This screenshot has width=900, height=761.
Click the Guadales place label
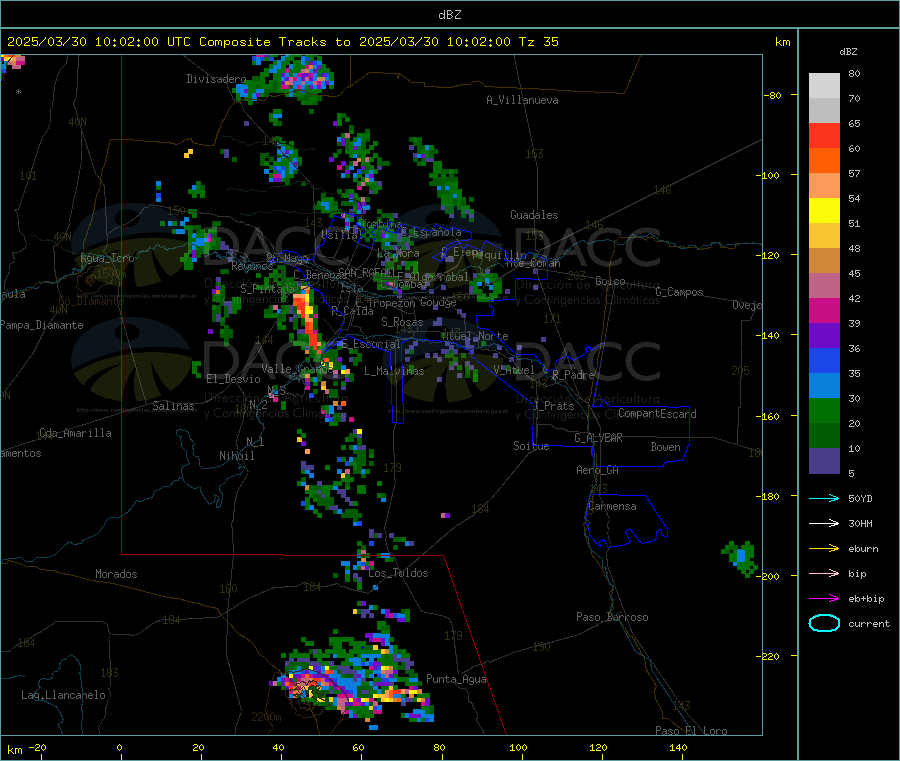534,215
